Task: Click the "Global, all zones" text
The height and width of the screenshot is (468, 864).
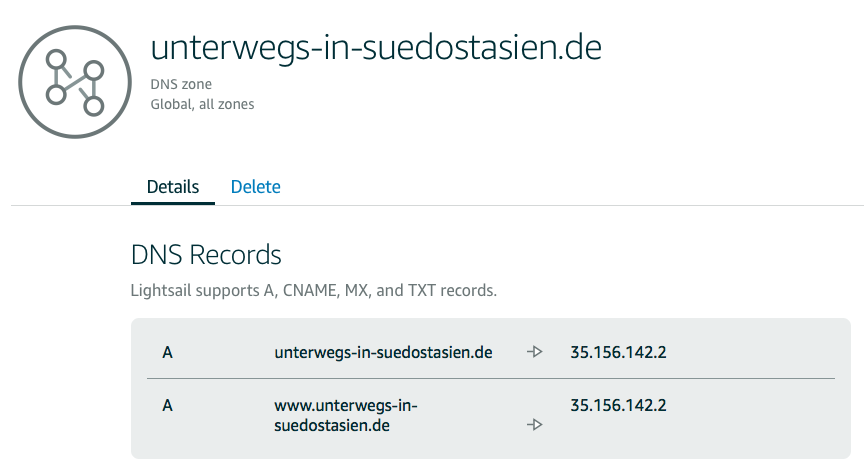Action: (202, 104)
